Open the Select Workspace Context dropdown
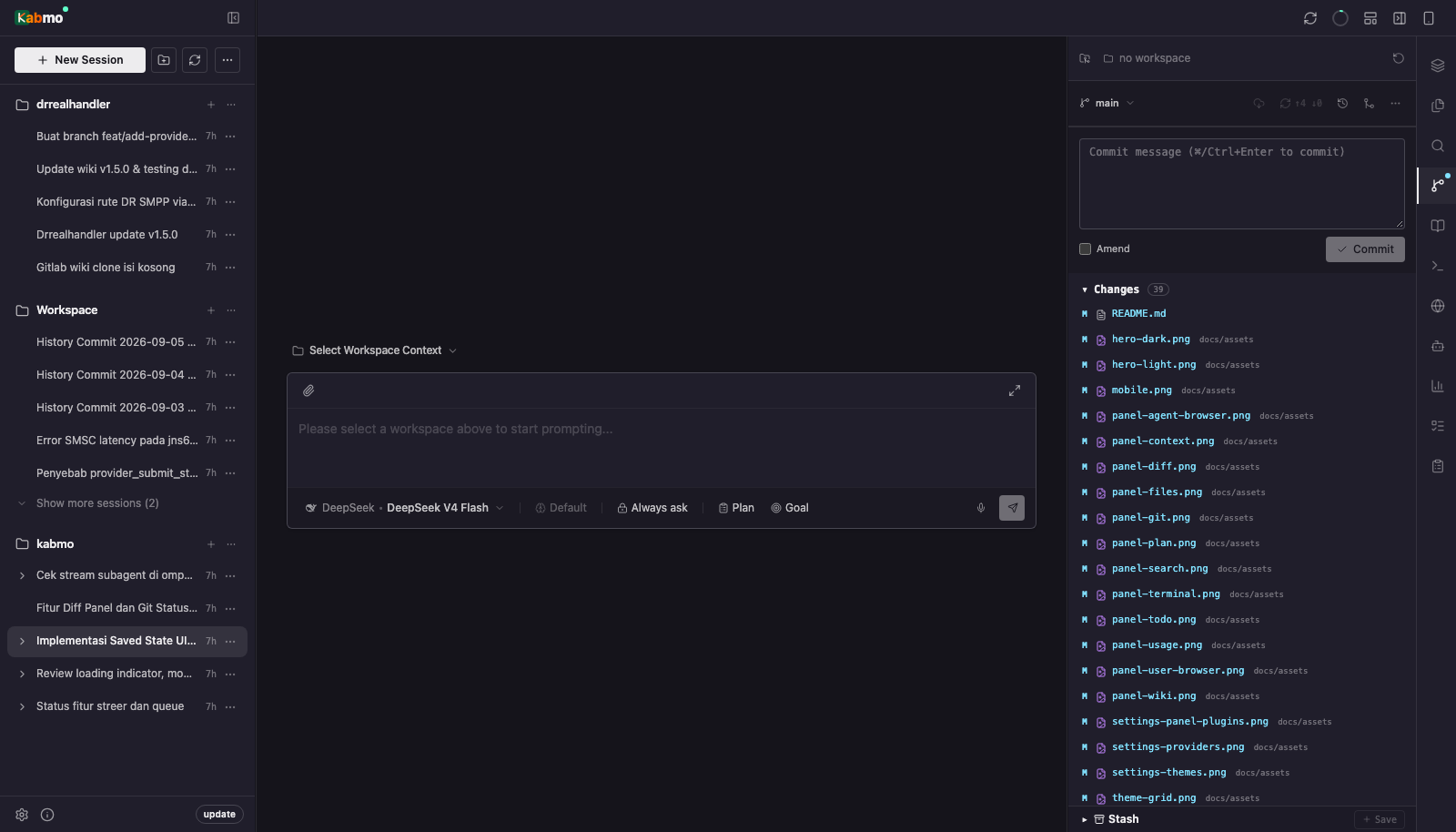The image size is (1456, 832). [x=374, y=350]
